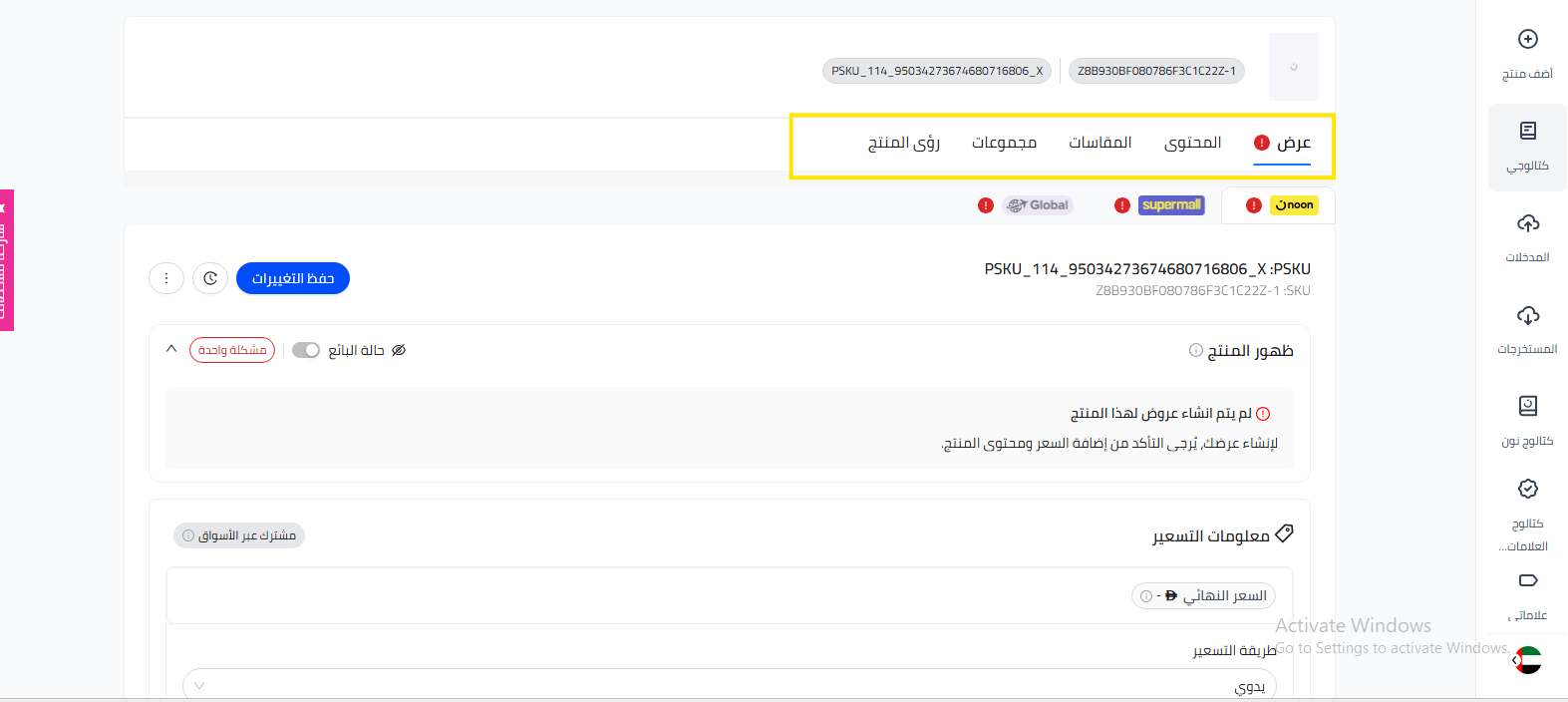Viewport: 1568px width, 702px height.
Task: Open the three-dot more options menu
Action: tap(166, 278)
